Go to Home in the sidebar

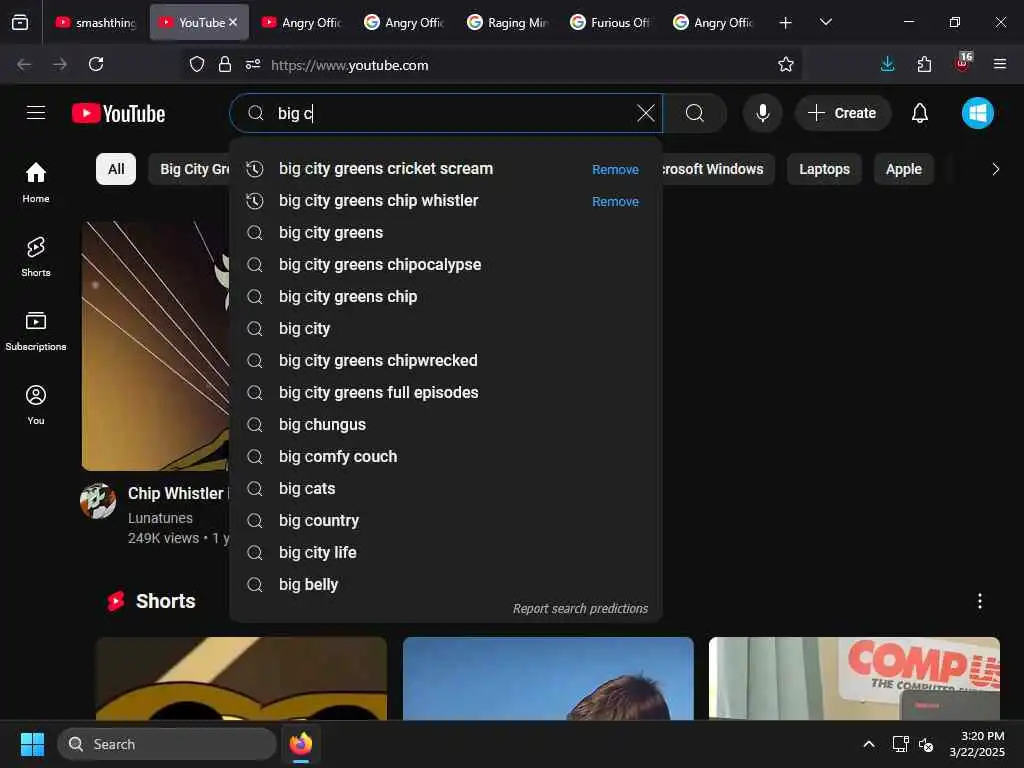36,182
